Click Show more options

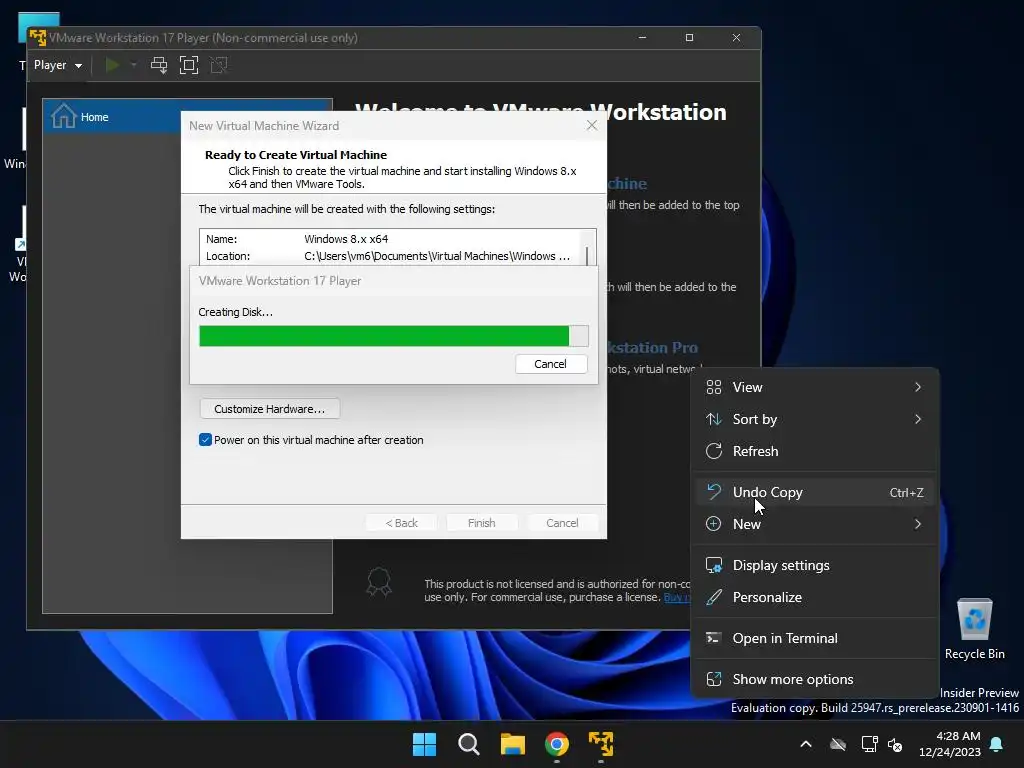[814, 679]
